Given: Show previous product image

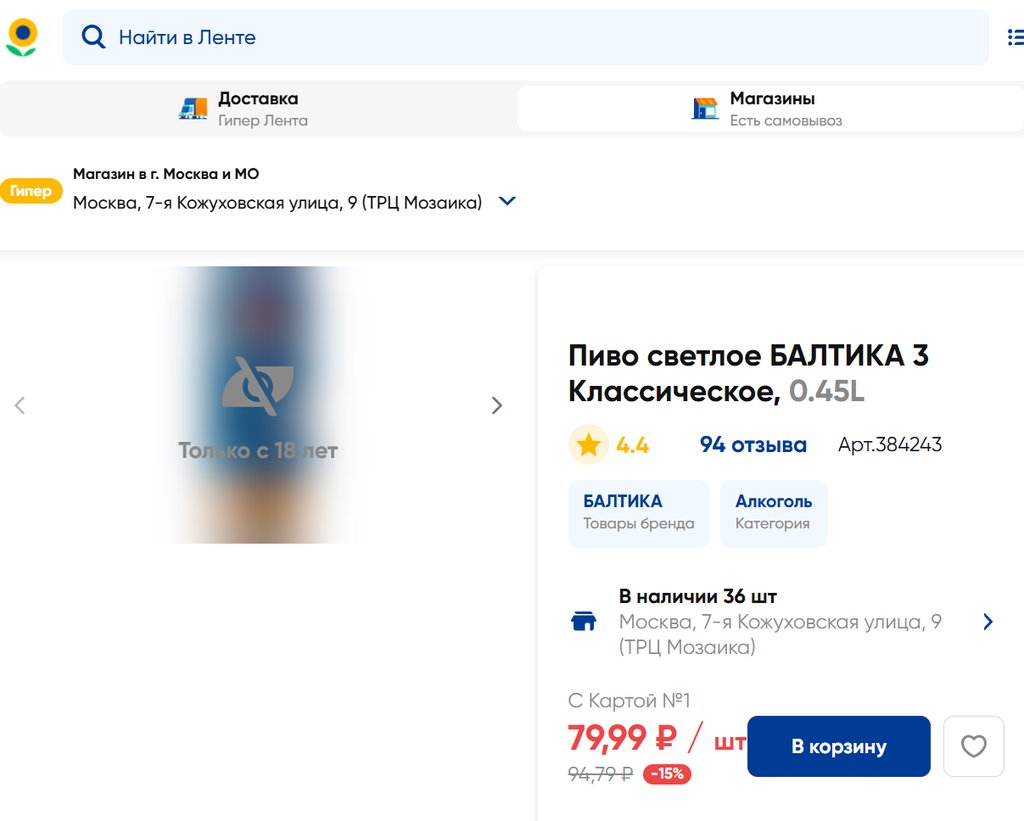Looking at the screenshot, I should pyautogui.click(x=20, y=405).
